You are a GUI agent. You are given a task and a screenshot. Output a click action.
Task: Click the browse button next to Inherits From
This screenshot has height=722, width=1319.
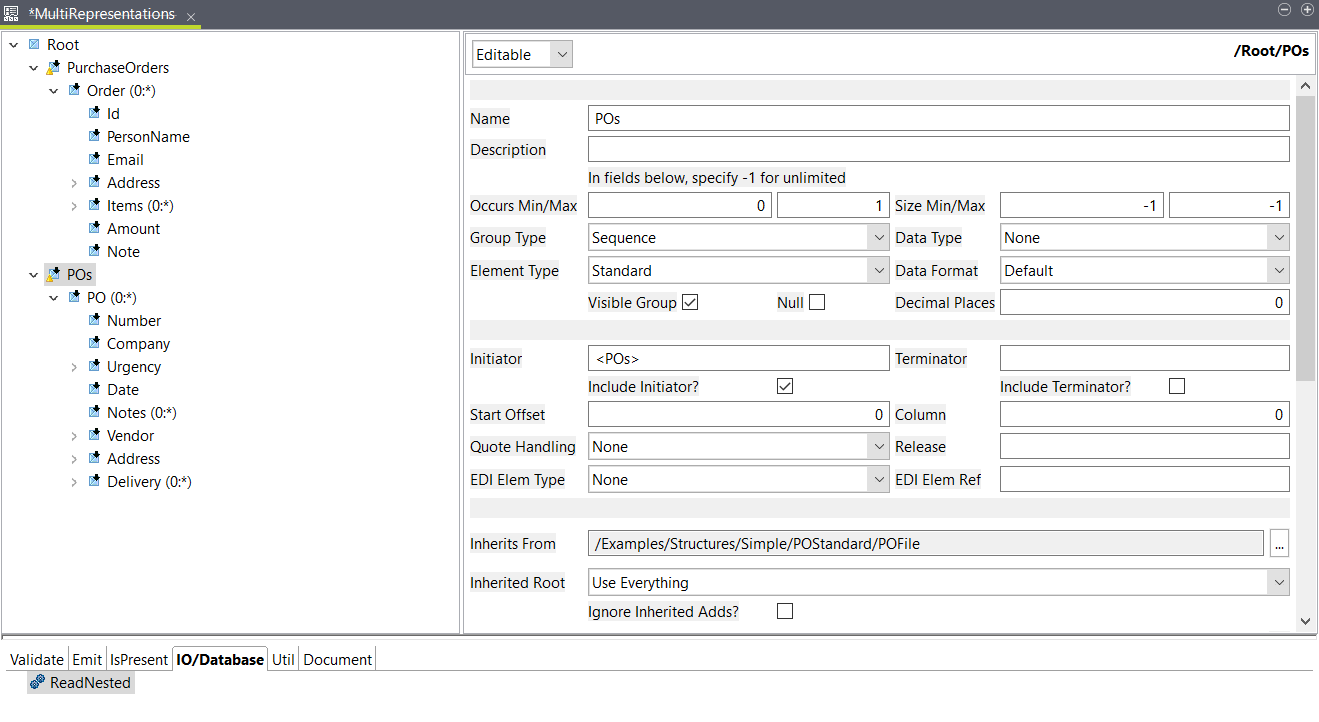click(1280, 543)
